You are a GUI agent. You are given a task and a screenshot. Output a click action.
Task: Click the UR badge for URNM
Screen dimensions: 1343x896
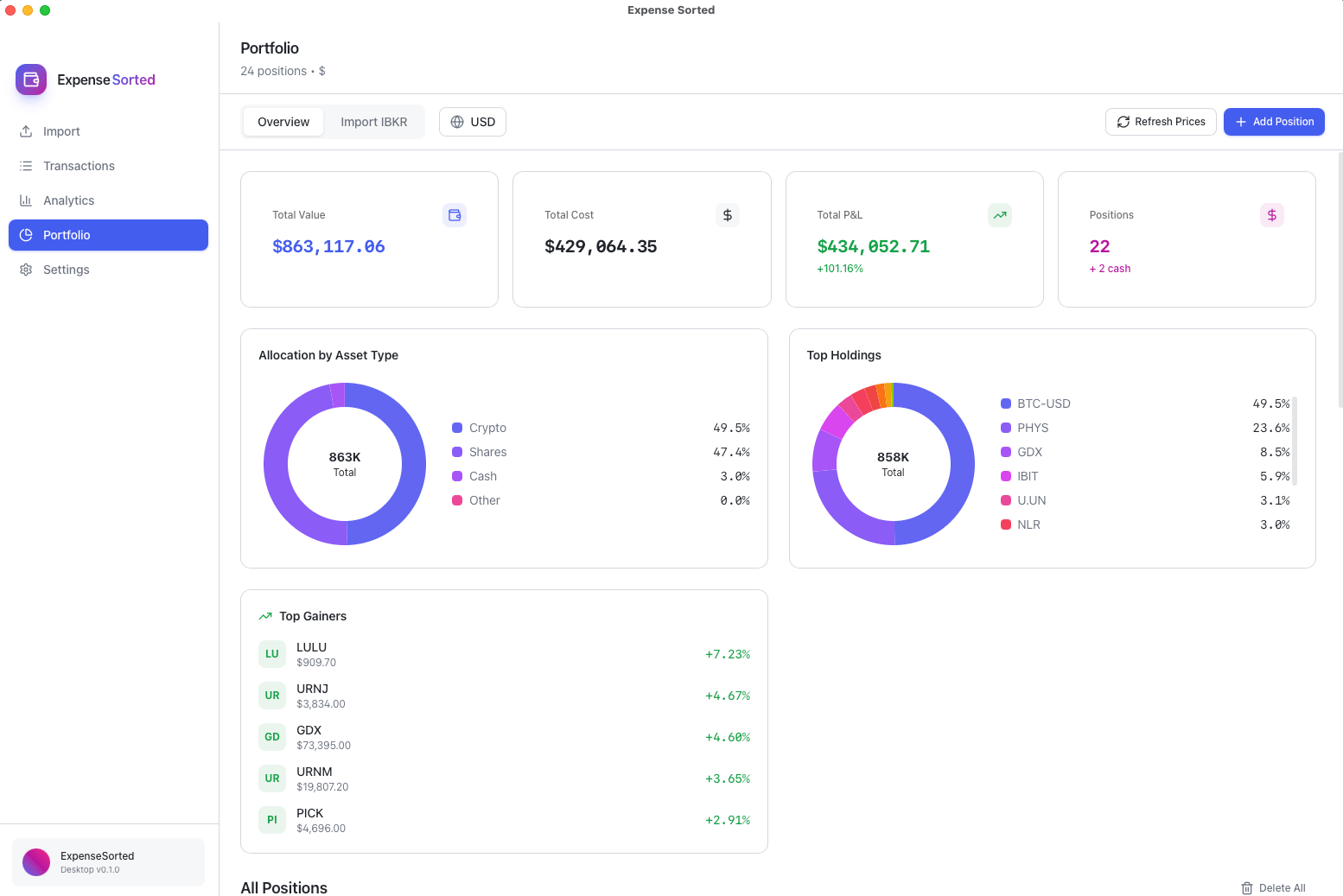(272, 778)
